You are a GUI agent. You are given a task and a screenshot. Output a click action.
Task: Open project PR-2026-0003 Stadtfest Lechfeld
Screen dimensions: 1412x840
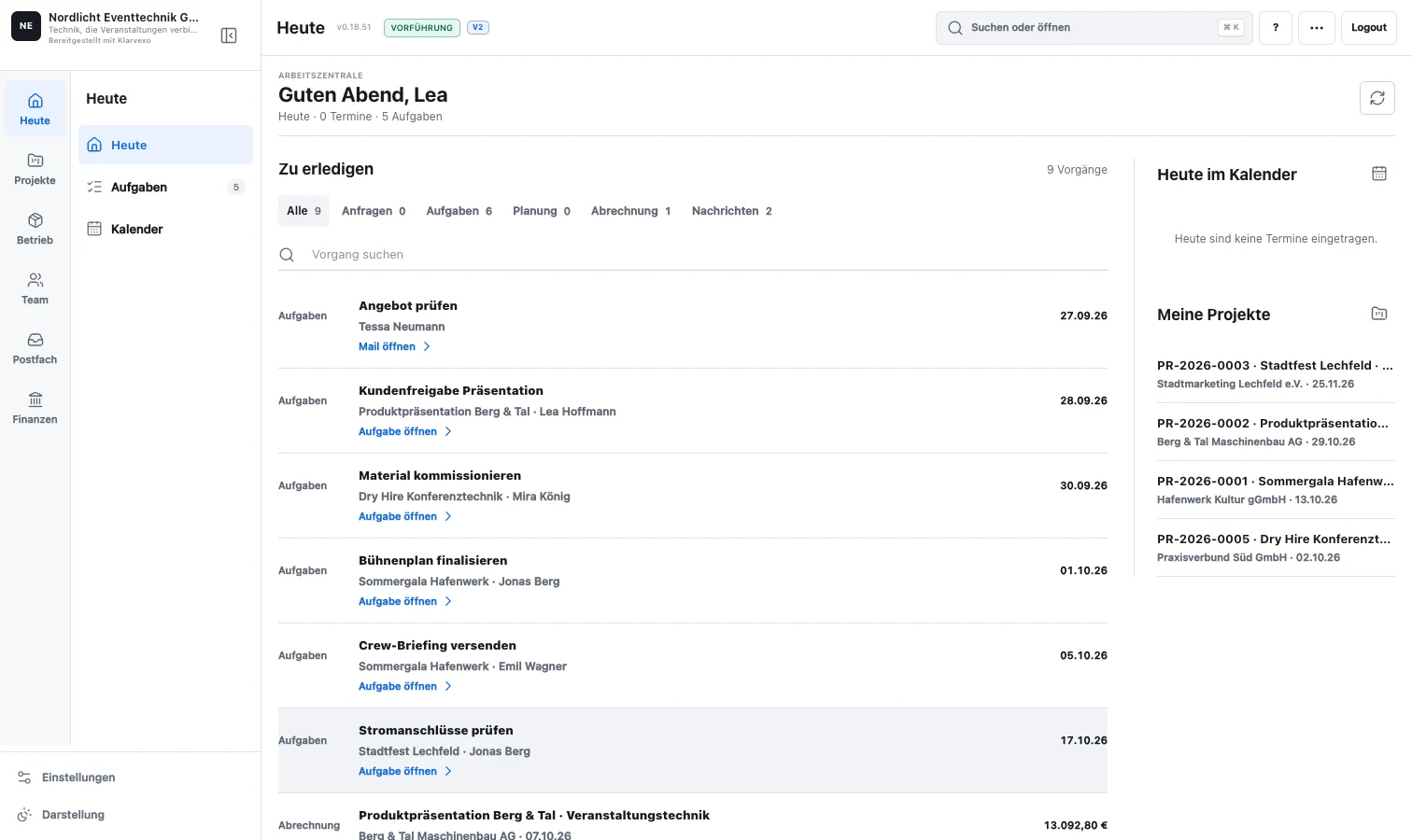(x=1275, y=374)
